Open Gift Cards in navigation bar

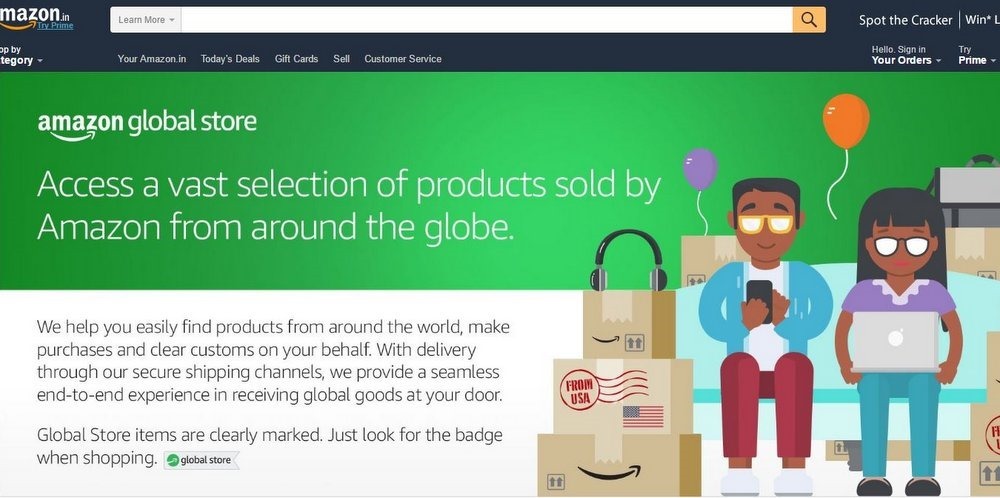(297, 59)
